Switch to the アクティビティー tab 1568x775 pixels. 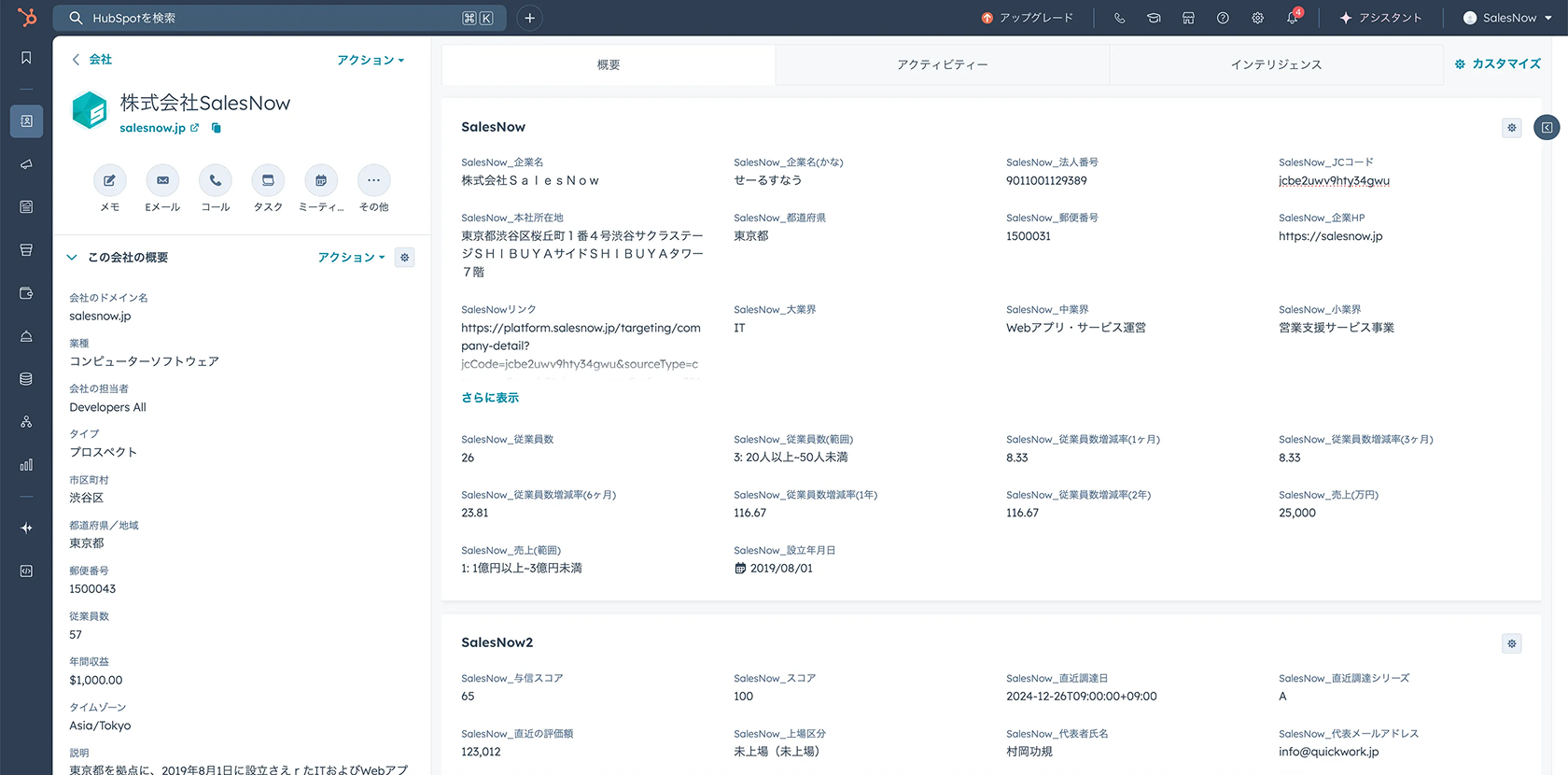(x=943, y=64)
